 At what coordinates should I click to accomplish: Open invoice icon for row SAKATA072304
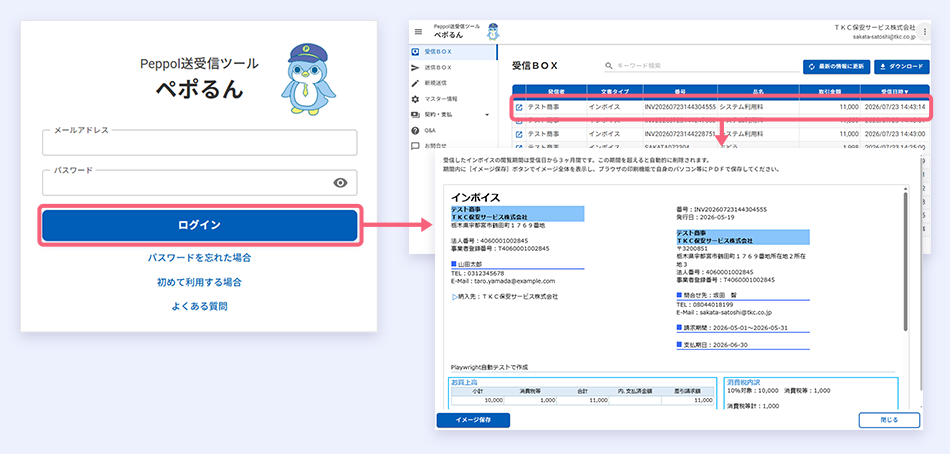[x=519, y=147]
